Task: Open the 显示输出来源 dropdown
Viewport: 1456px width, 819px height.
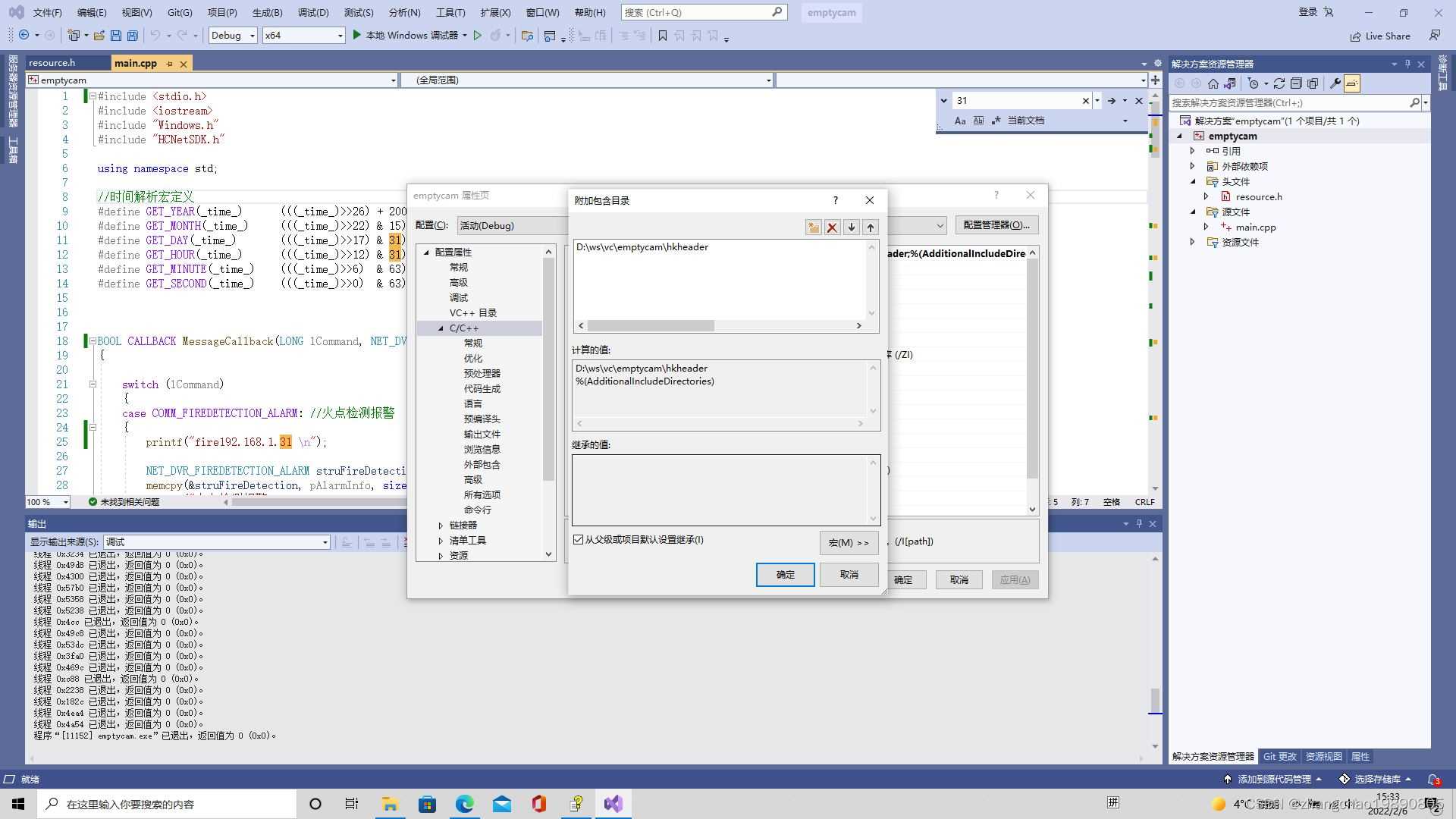Action: pos(217,541)
